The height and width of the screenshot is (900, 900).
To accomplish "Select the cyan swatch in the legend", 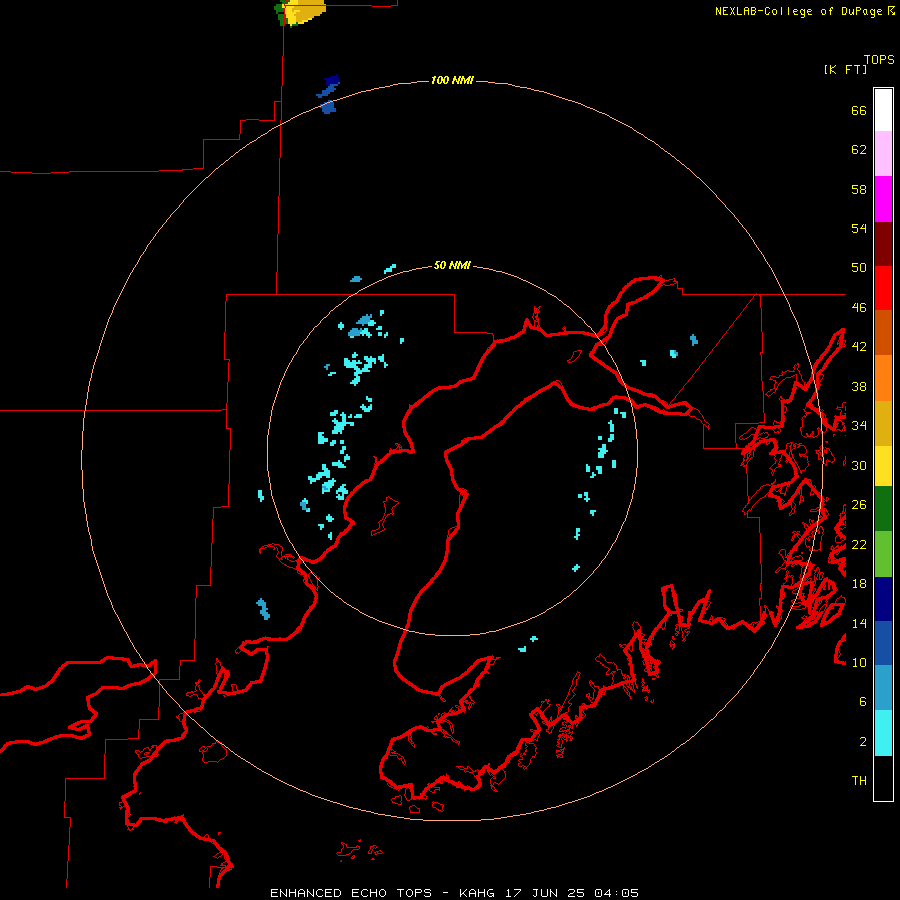I will click(x=883, y=733).
